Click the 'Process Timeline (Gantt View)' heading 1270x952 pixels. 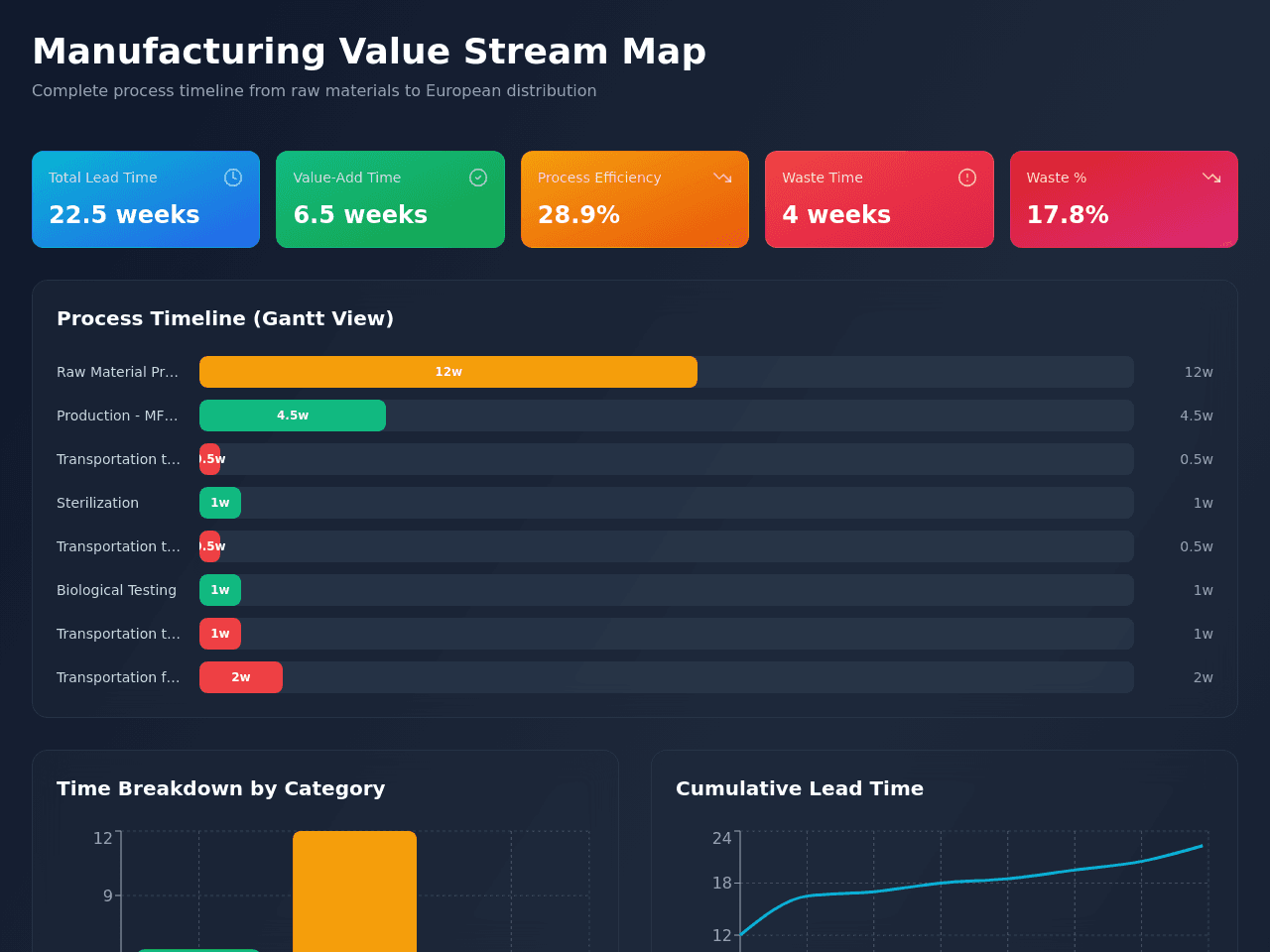(225, 318)
